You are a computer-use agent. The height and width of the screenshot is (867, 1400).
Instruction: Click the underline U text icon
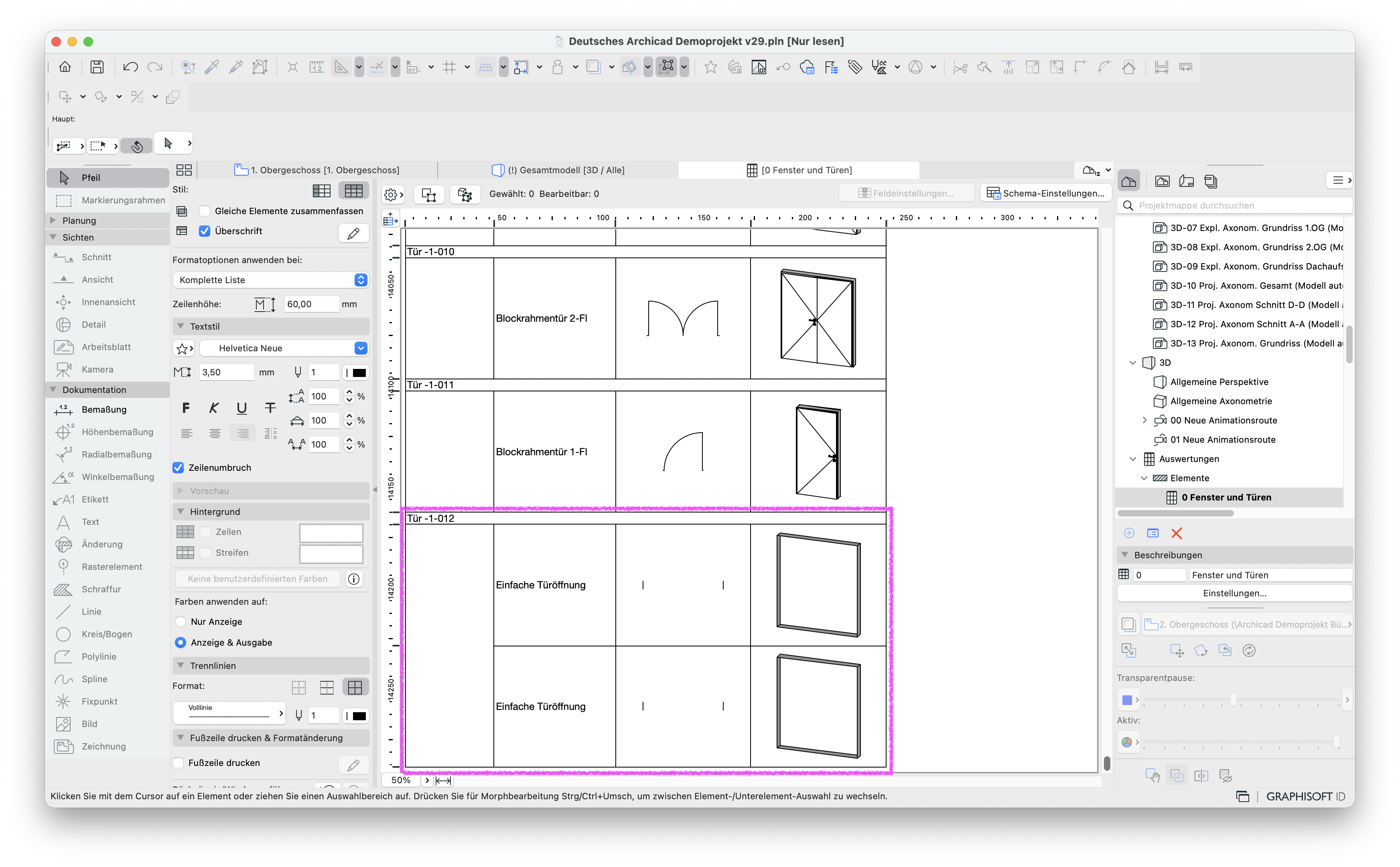[241, 408]
